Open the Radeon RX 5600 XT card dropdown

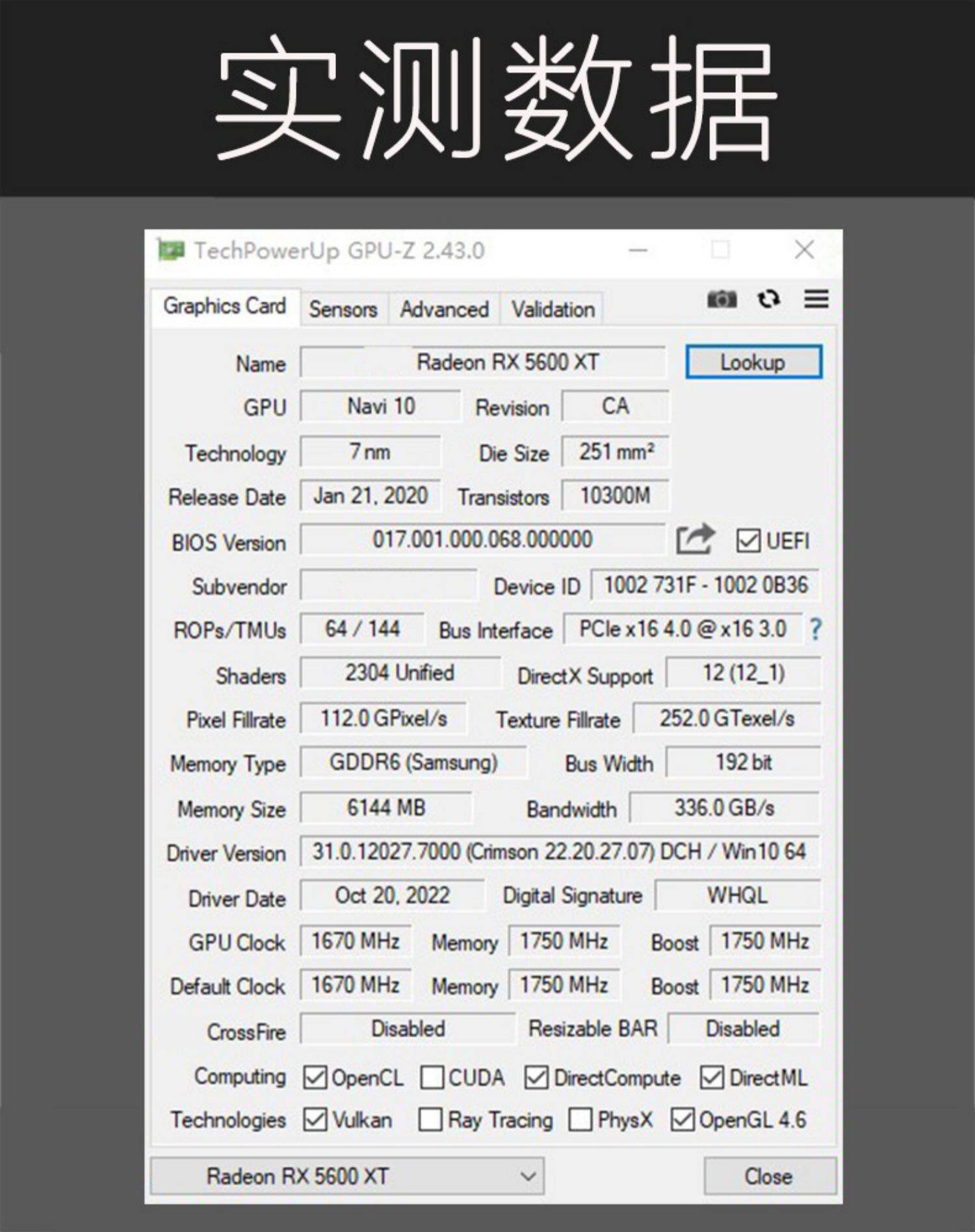tap(348, 1176)
